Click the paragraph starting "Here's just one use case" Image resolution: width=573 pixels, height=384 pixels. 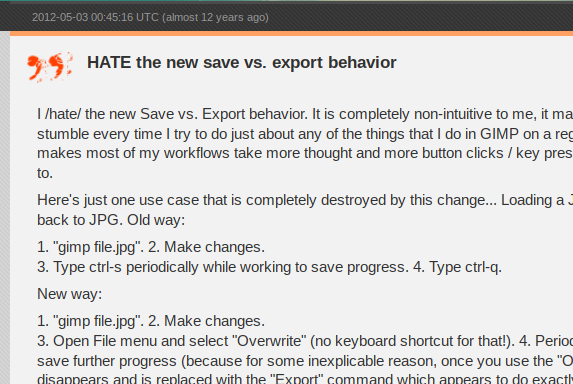click(305, 210)
